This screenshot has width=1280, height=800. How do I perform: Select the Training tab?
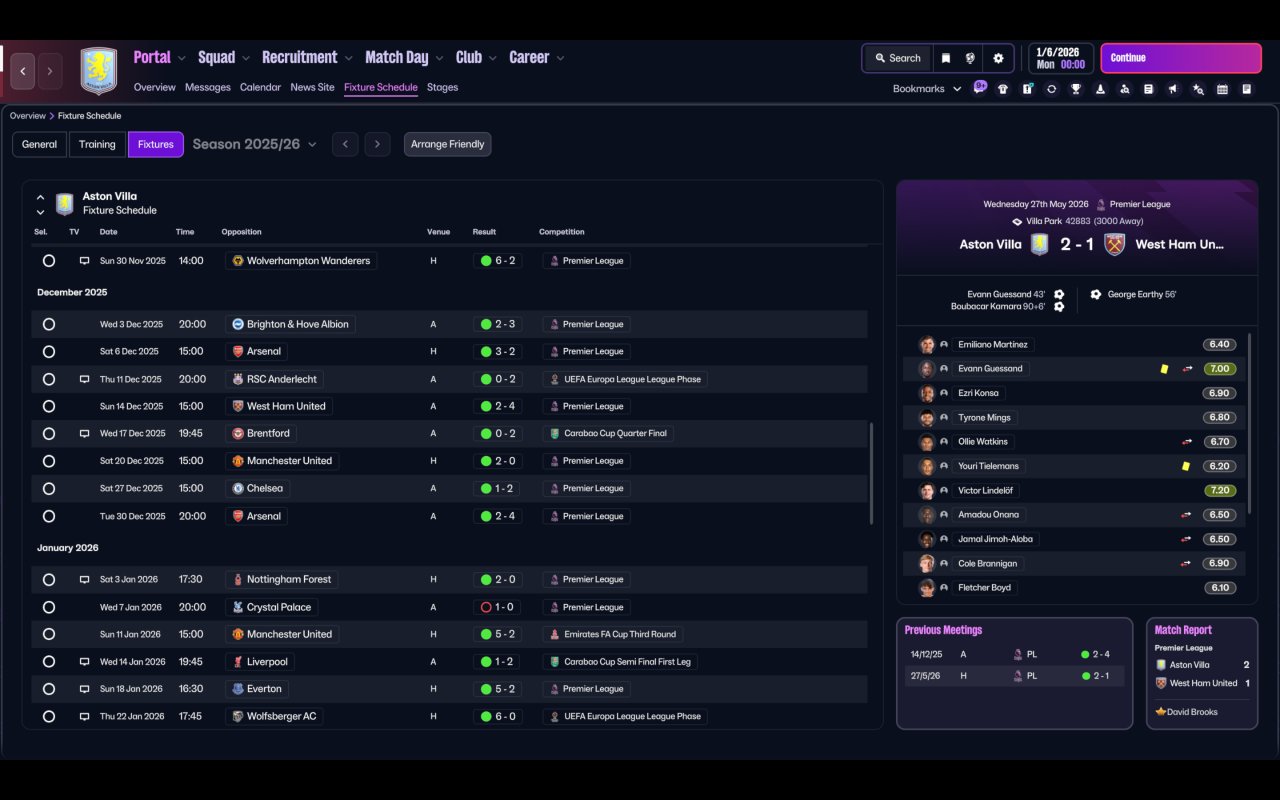click(x=97, y=144)
